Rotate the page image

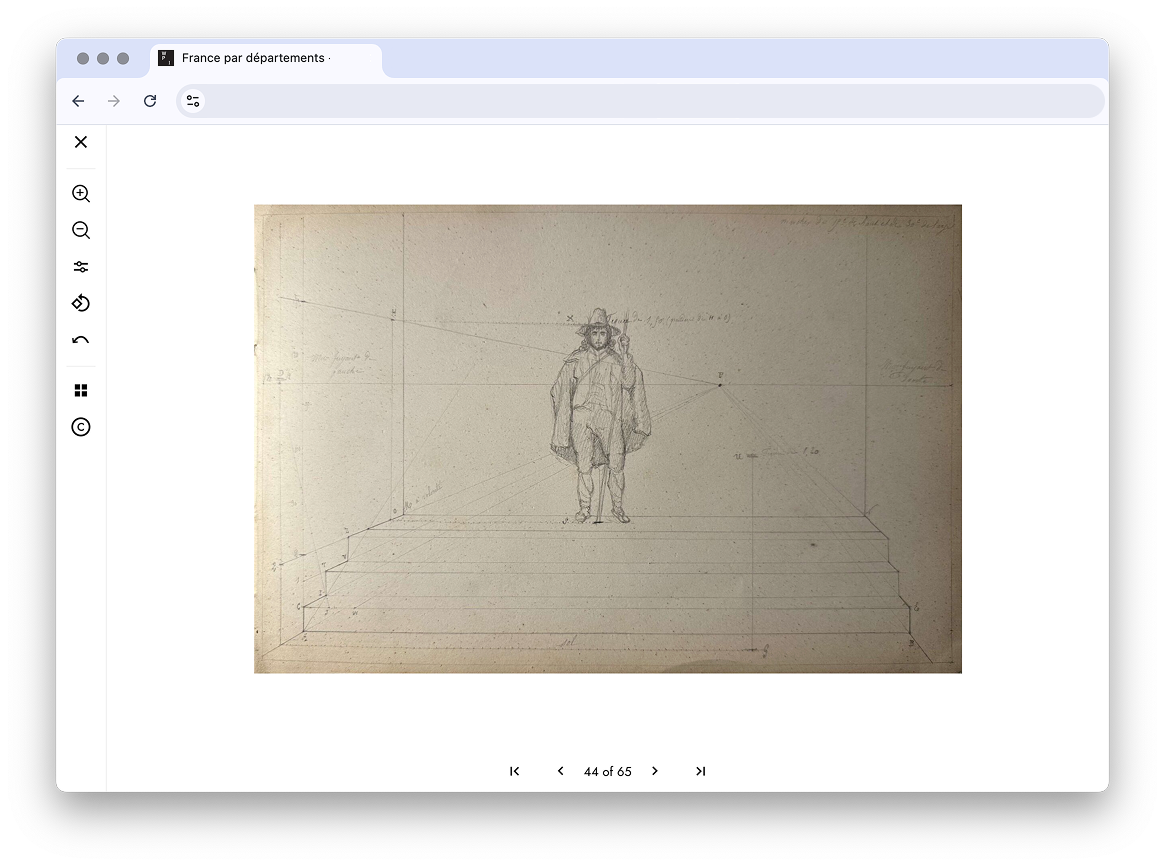[x=80, y=302]
